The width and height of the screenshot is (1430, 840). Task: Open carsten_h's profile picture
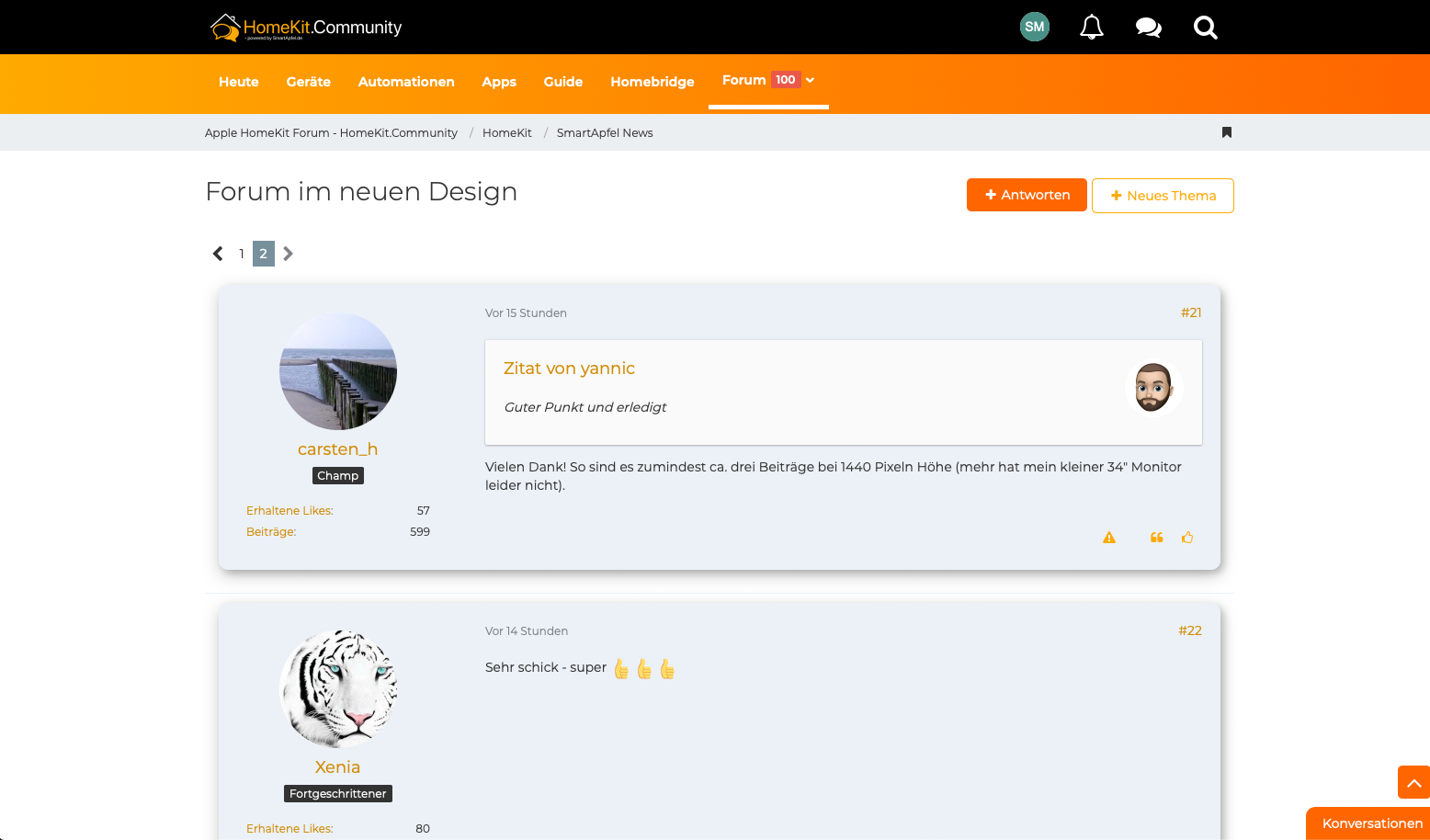[338, 371]
